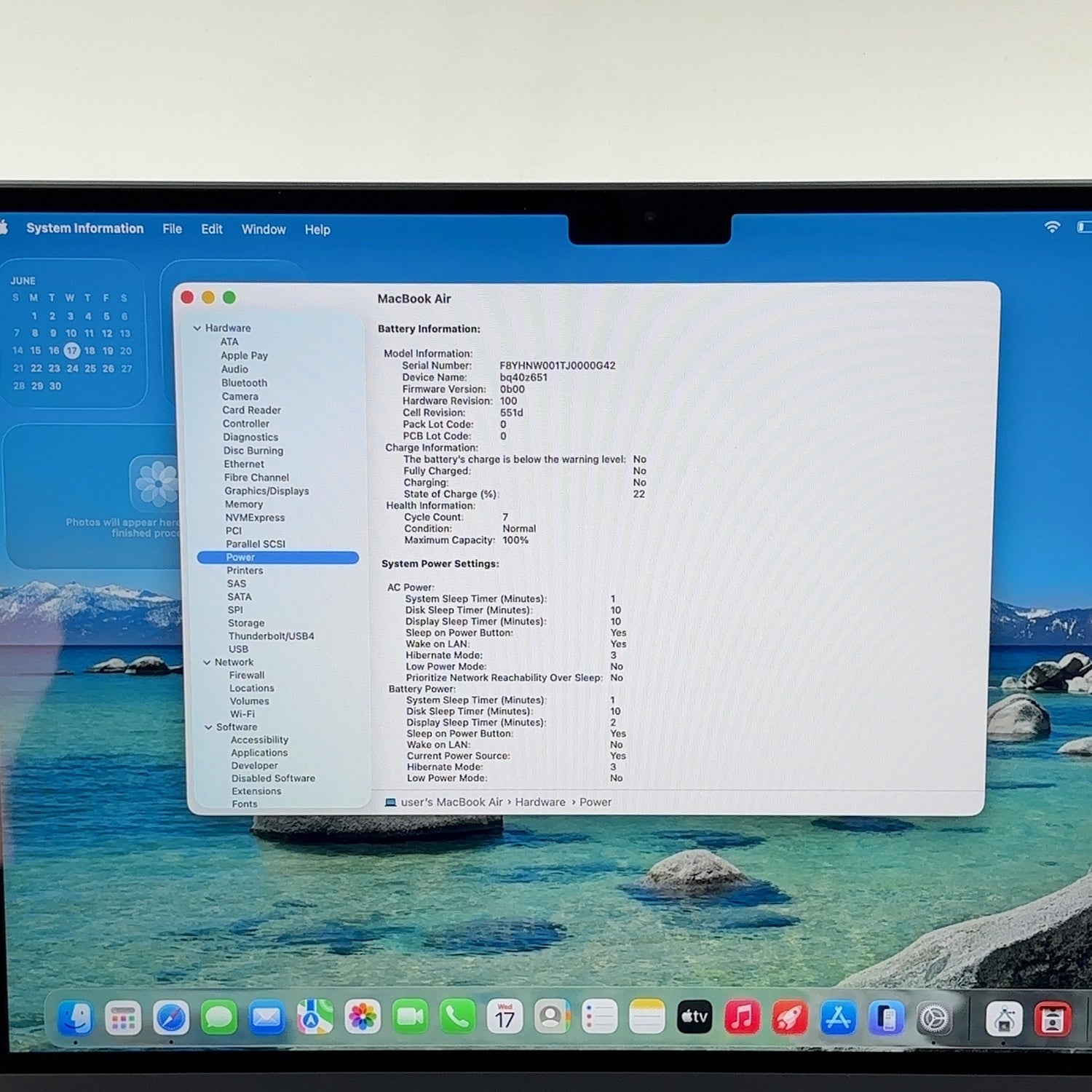Select Wi-Fi under Network in the sidebar

[242, 714]
